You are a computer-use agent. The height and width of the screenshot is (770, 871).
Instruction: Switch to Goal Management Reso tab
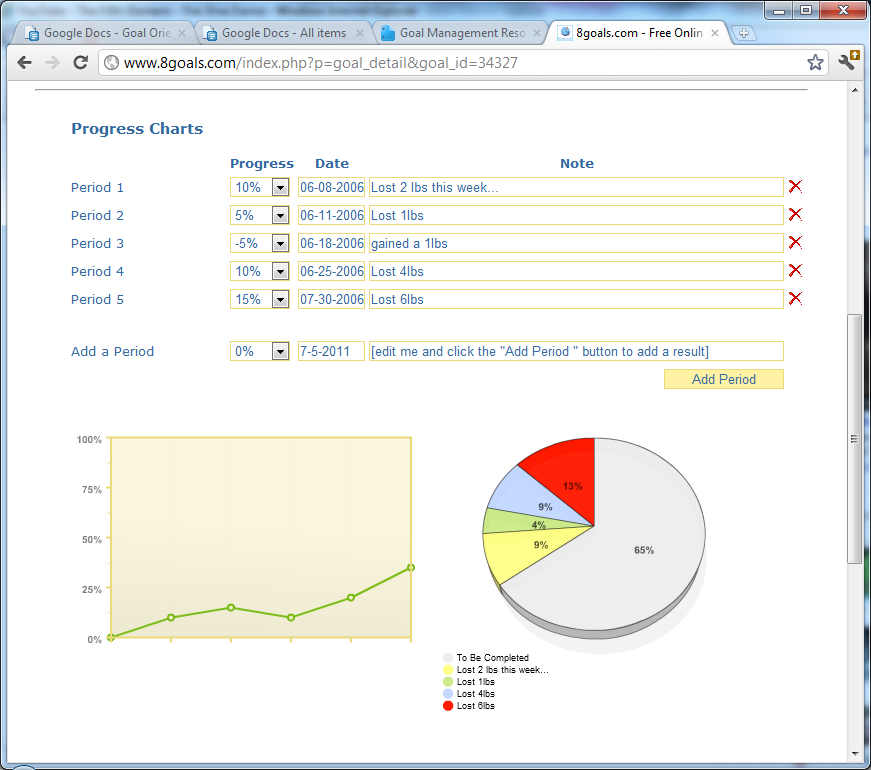pos(460,33)
